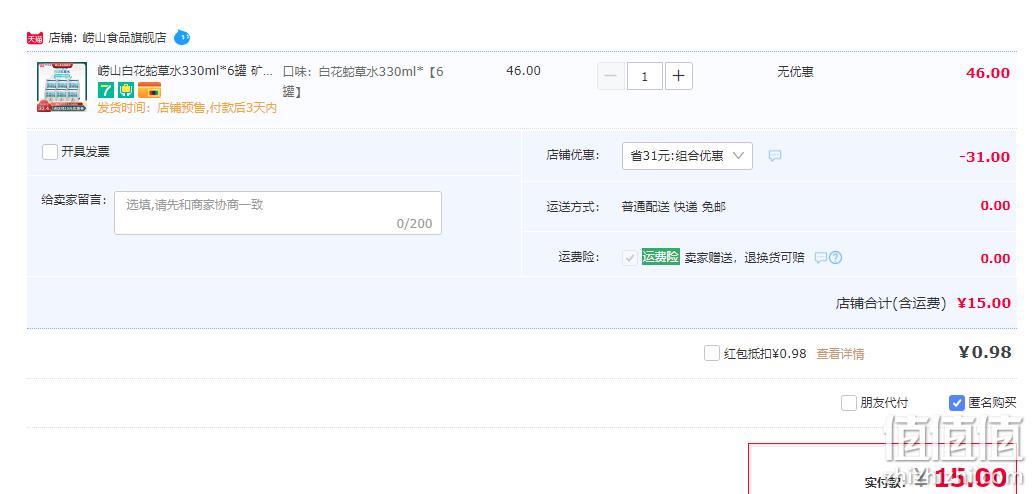The height and width of the screenshot is (494, 1033).
Task: Click the 口味: 白花蛇草水330ml* flavor text
Action: coord(363,81)
